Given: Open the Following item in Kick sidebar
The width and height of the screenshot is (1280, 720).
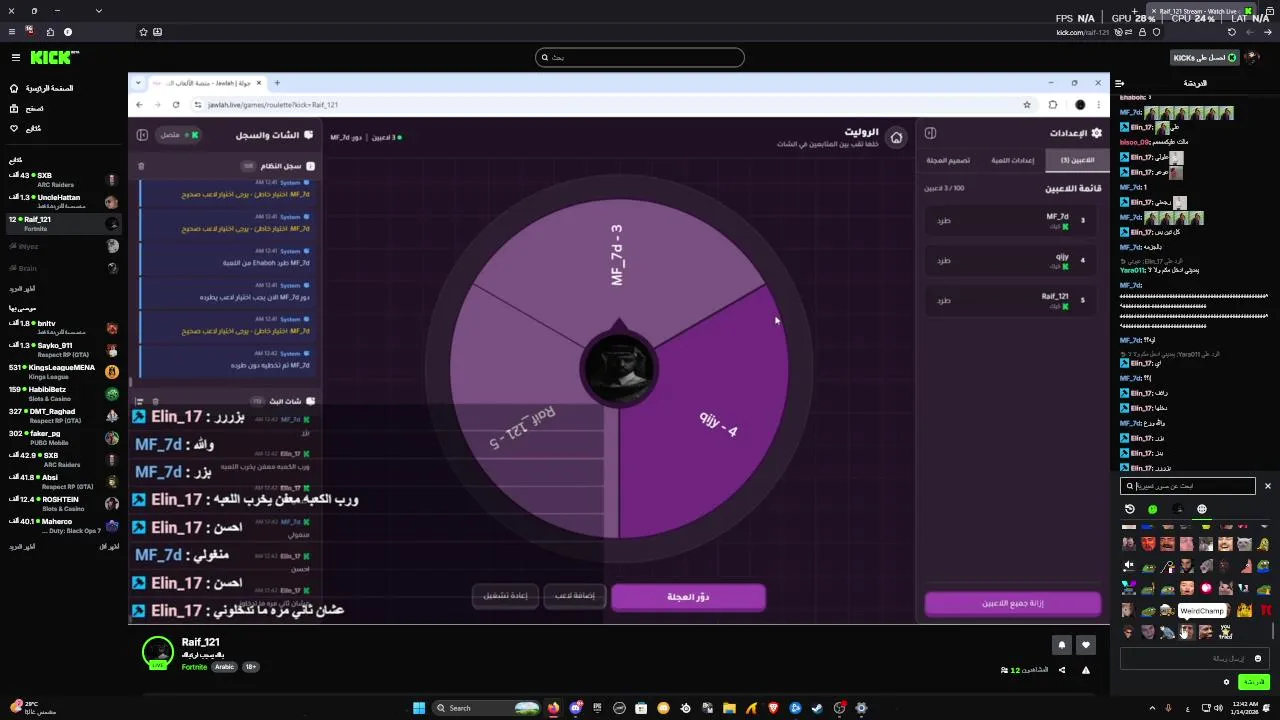Looking at the screenshot, I should (26, 128).
